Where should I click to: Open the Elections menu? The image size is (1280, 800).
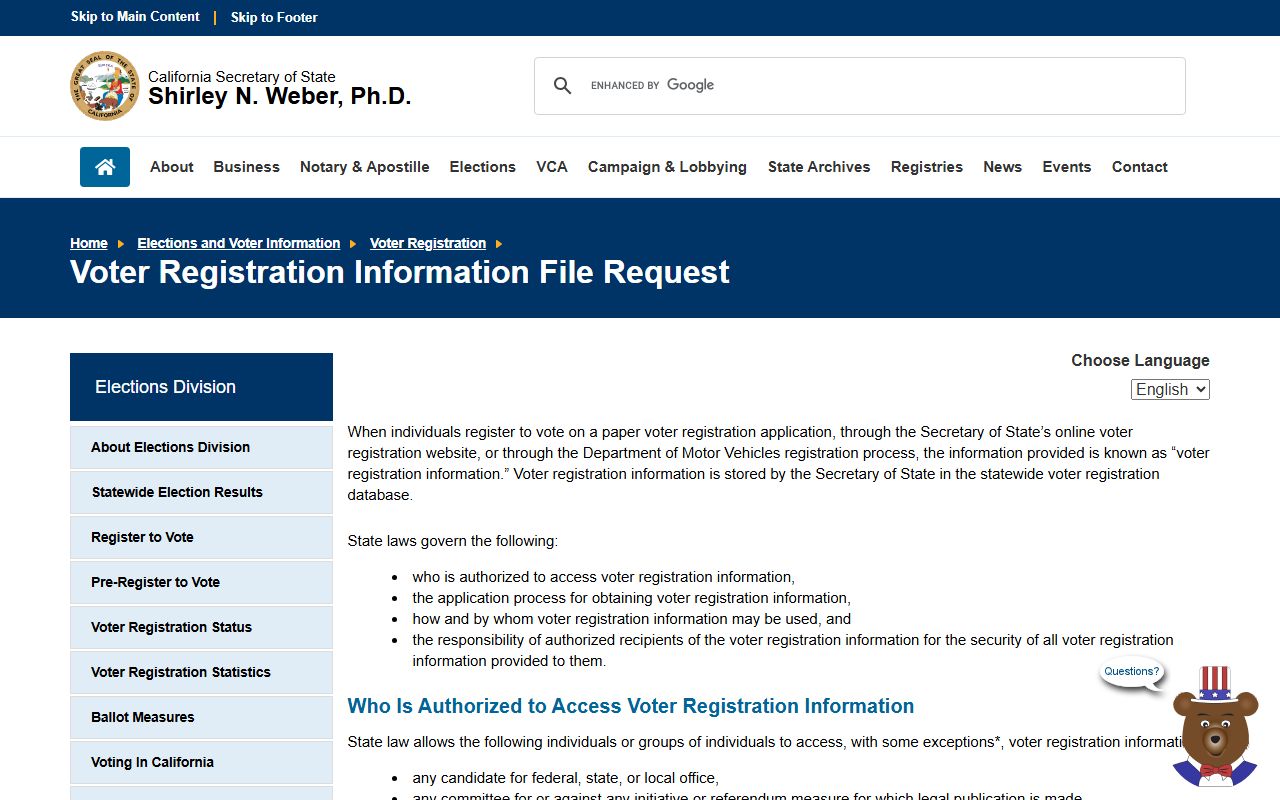483,167
